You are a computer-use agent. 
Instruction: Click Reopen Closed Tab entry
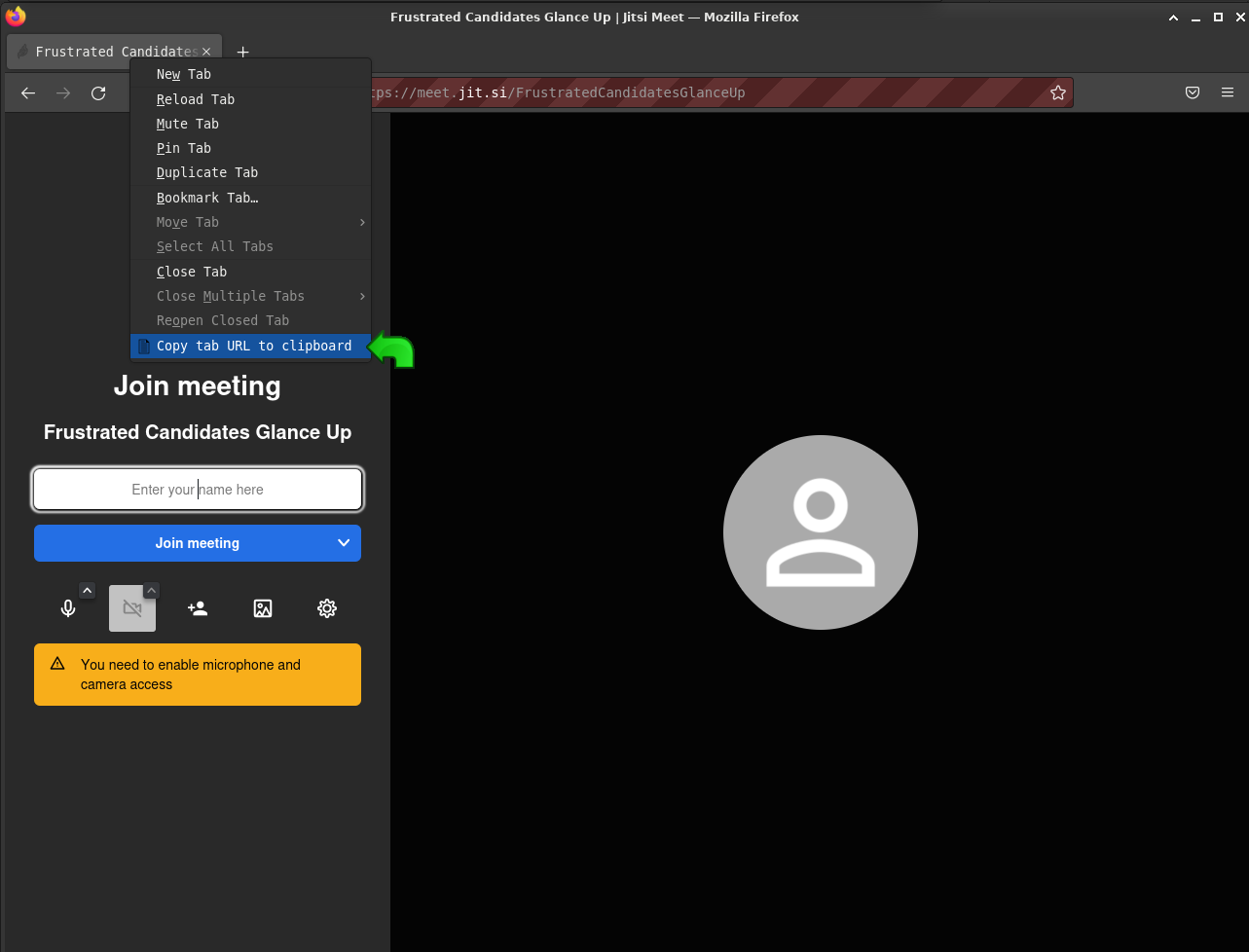point(250,320)
